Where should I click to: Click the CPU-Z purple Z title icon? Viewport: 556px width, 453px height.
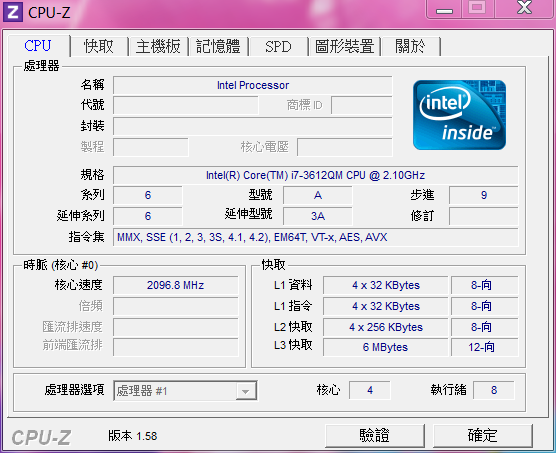tap(13, 12)
